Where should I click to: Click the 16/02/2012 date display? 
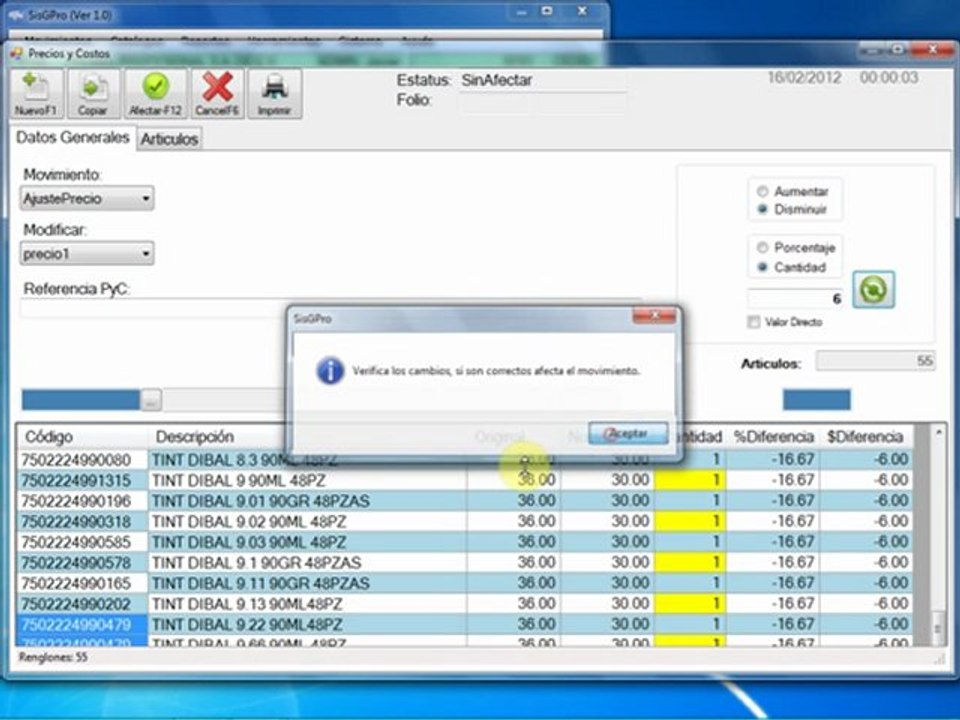point(804,78)
